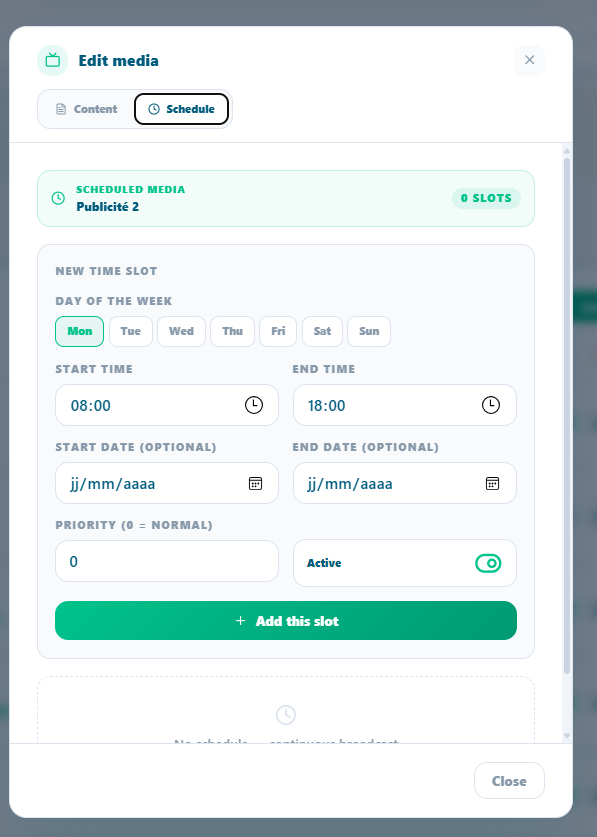Click the 0 SLOTS badge
Screen dimensions: 597x837
click(486, 198)
